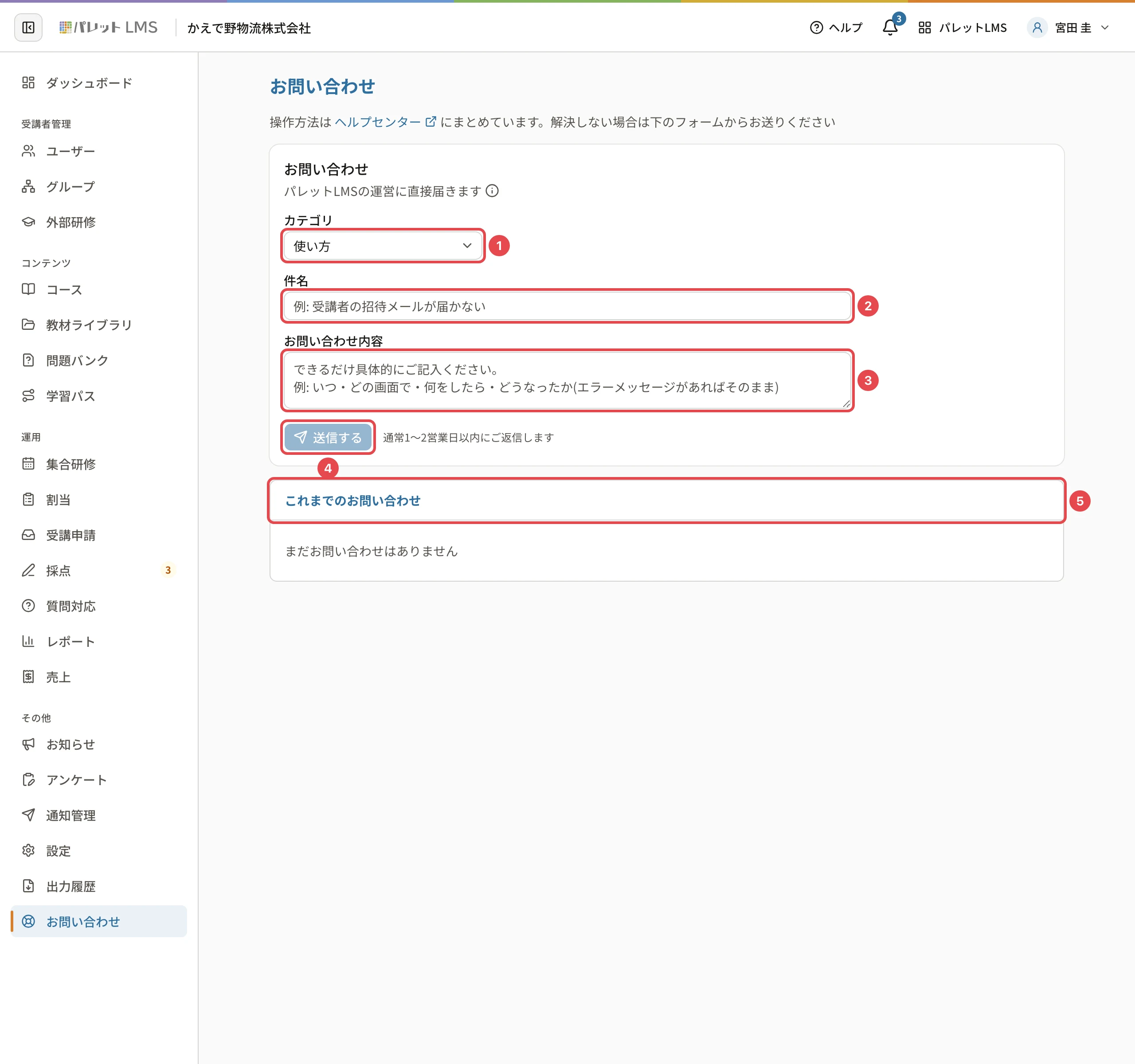Click the 教材ライブラリ folder icon
The height and width of the screenshot is (1064, 1135).
click(x=28, y=325)
